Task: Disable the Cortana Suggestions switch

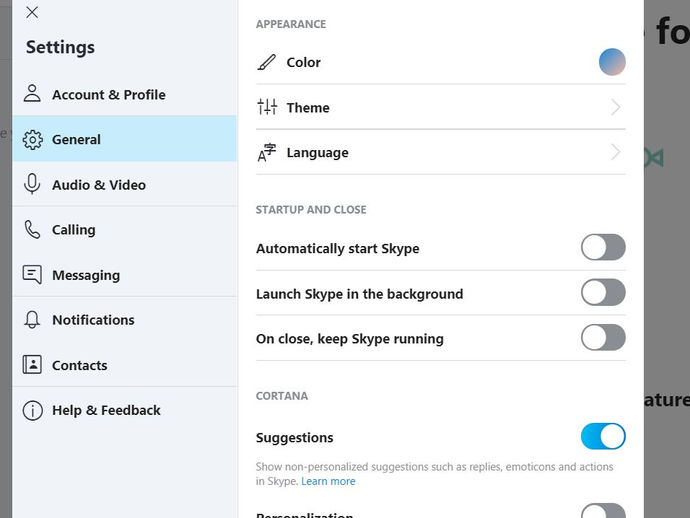Action: 603,436
